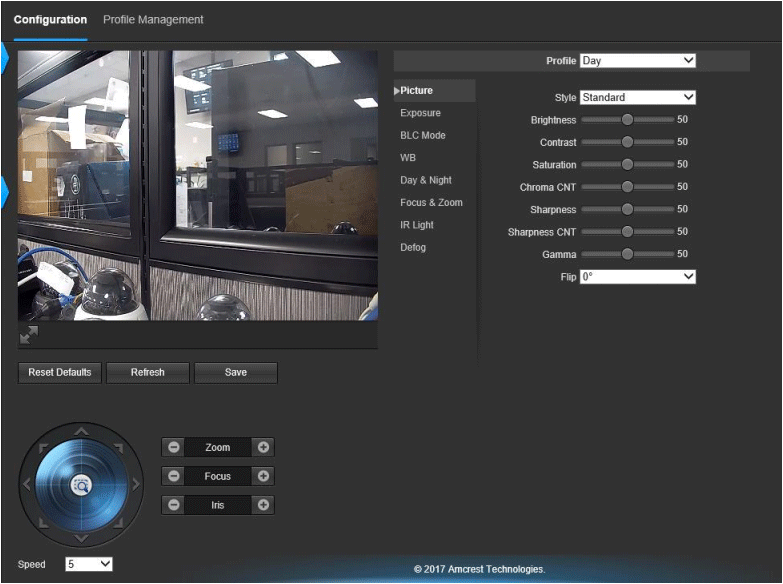
Task: Click the fullscreen expand arrows icon
Action: click(29, 335)
